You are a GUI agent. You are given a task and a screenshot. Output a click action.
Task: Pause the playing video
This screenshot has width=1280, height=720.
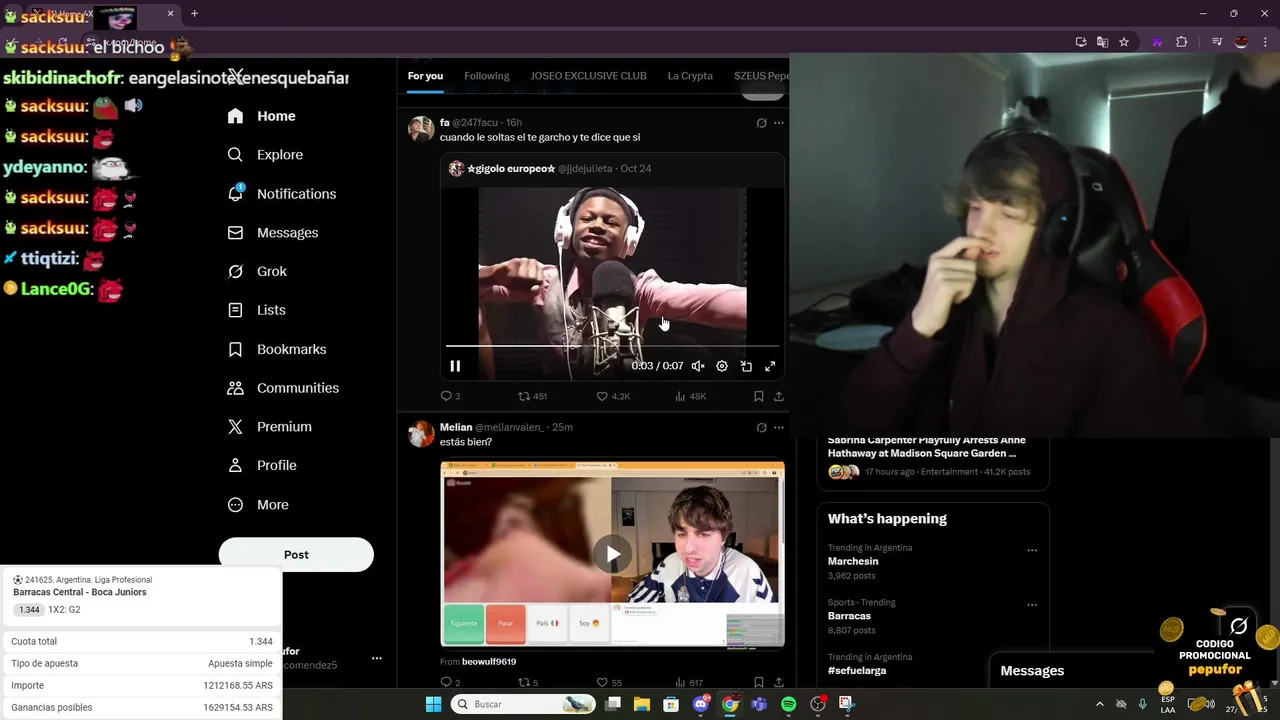point(455,366)
